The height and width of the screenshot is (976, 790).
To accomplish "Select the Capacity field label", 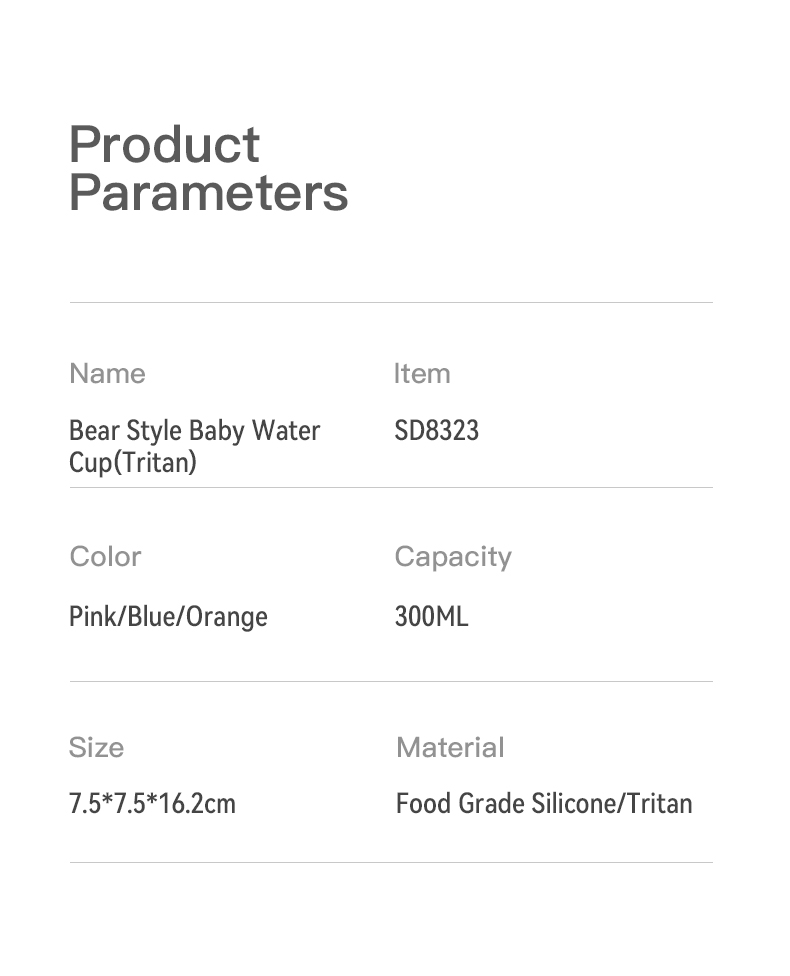I will pyautogui.click(x=452, y=557).
